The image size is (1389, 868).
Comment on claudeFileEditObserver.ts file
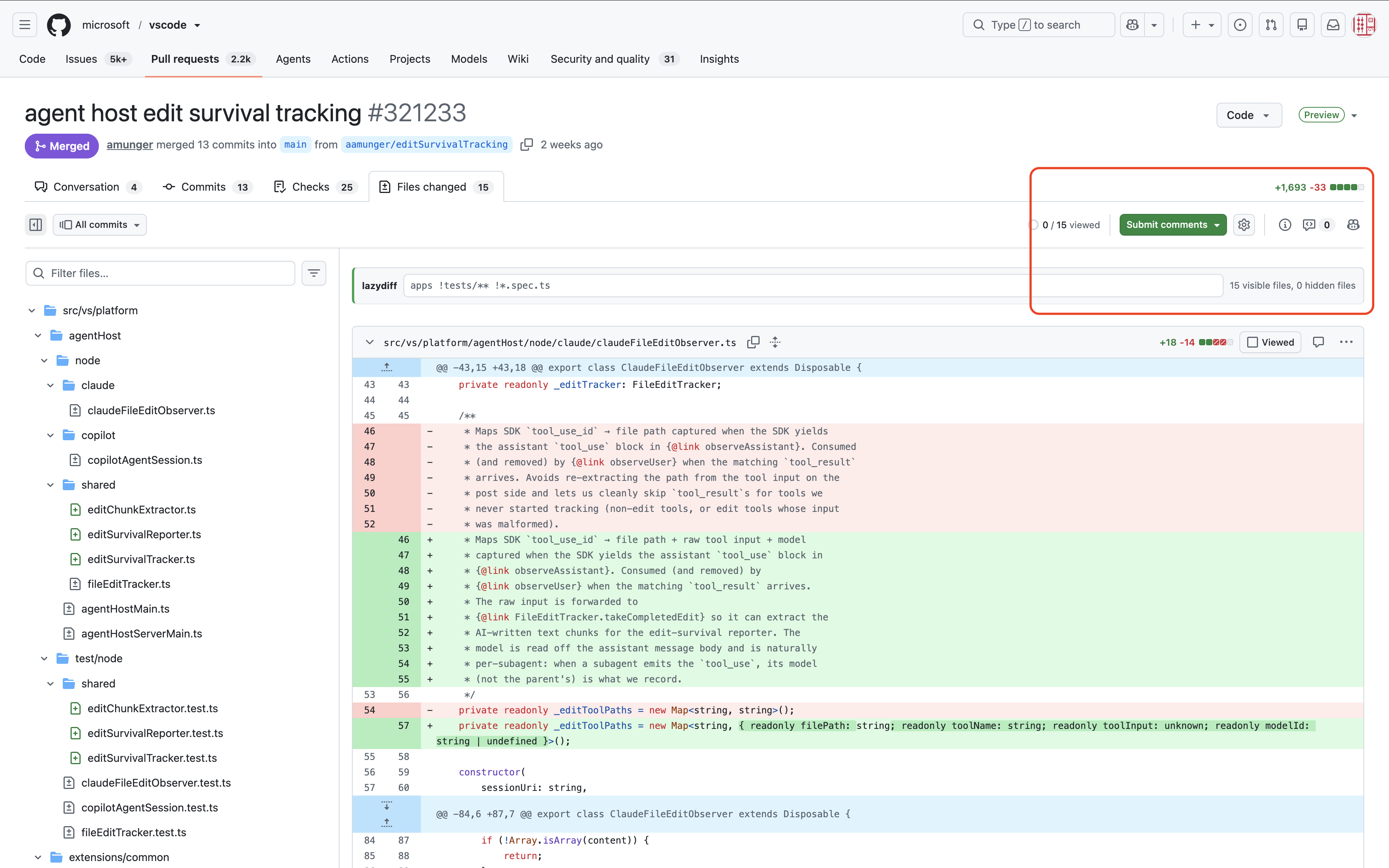[x=1318, y=342]
